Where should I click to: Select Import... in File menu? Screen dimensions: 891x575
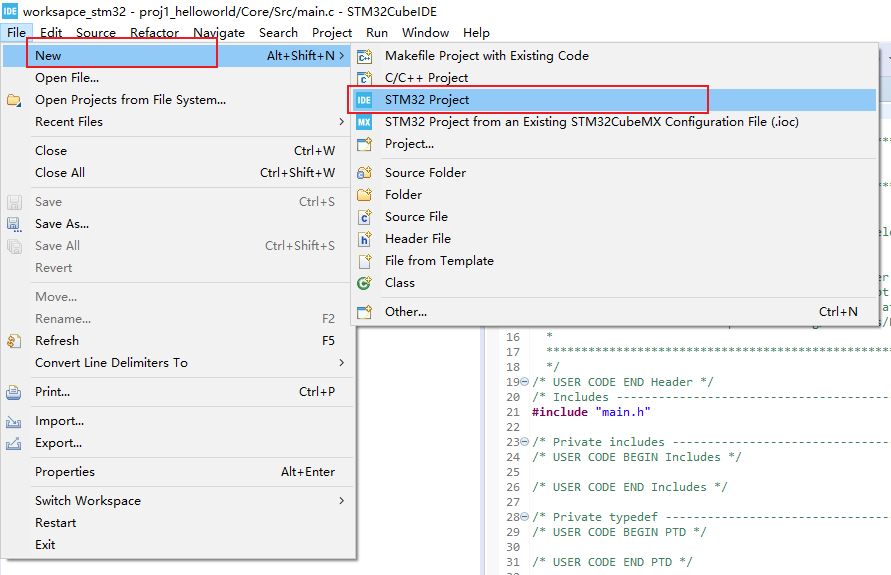(x=176, y=421)
